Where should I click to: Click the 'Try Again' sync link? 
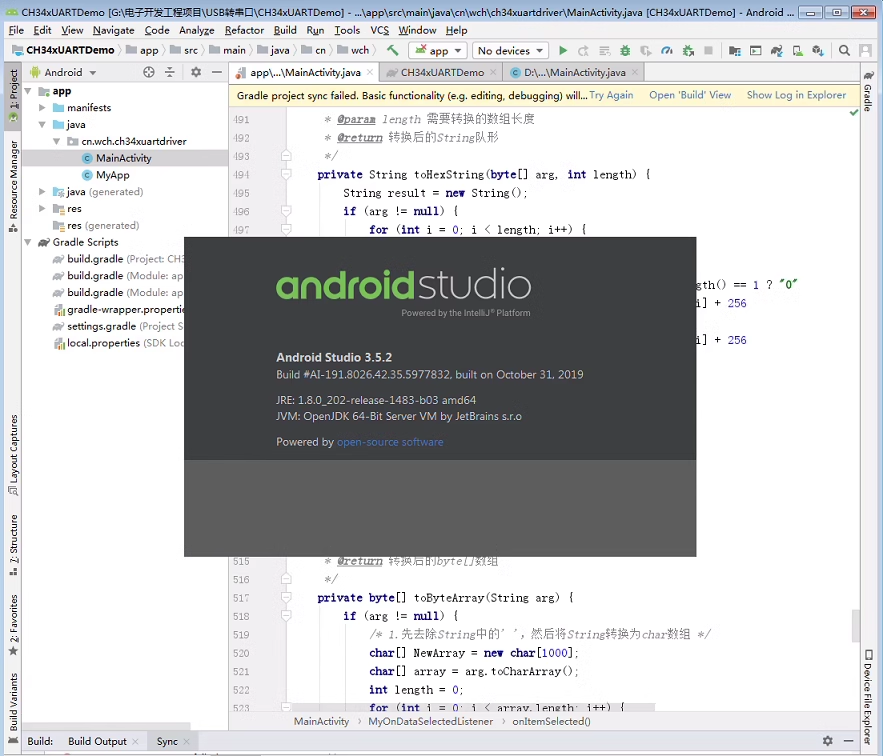pyautogui.click(x=611, y=95)
